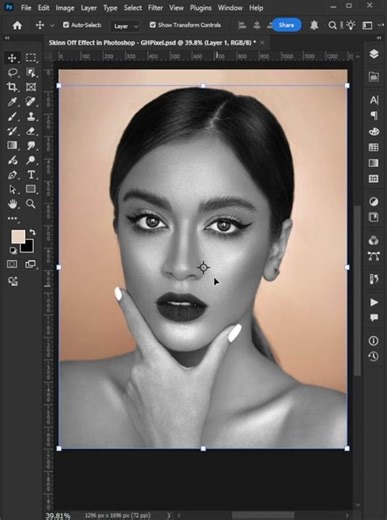Select the Spot Healing Brush tool

31,101
